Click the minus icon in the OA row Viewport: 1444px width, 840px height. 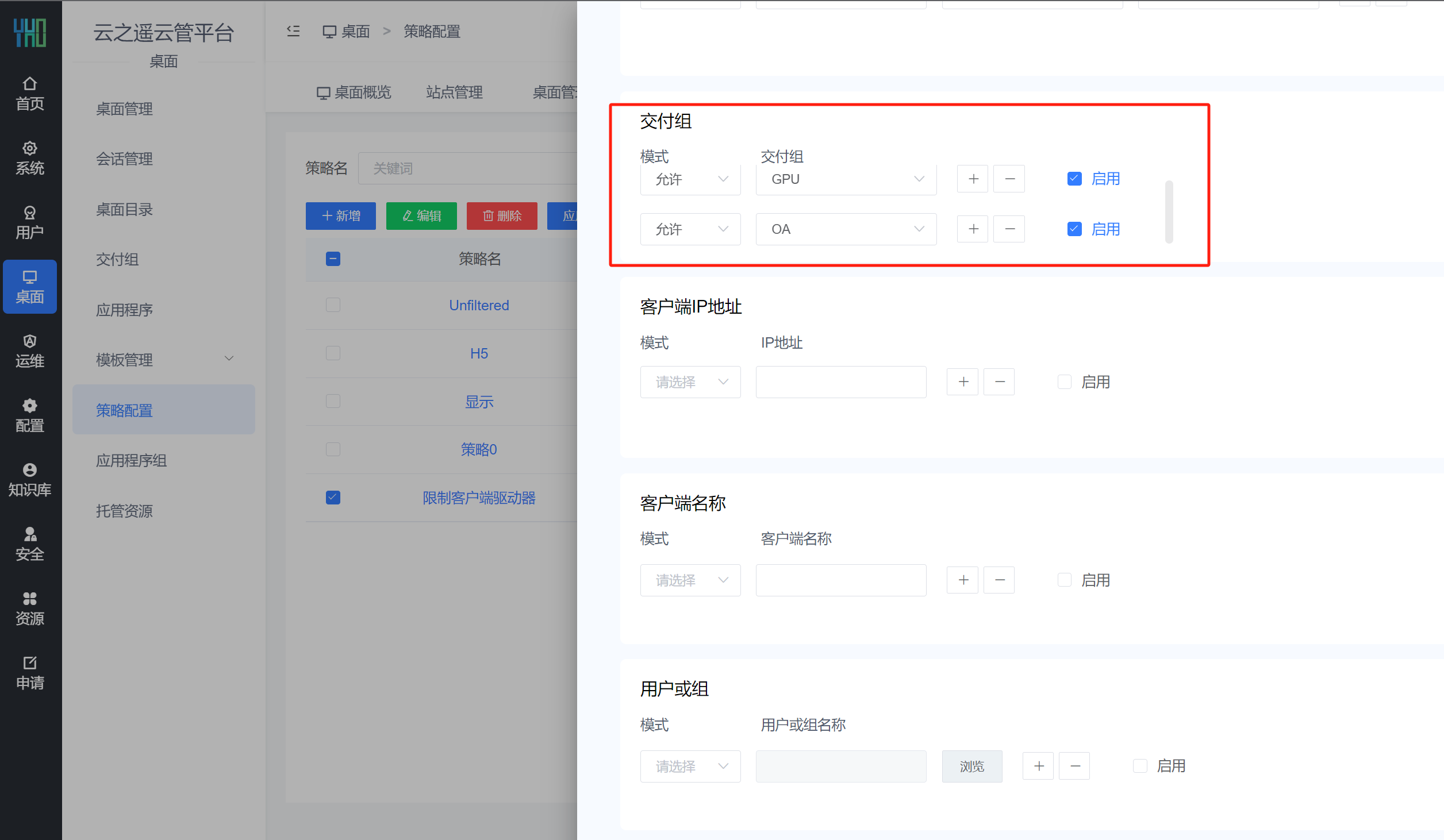point(1009,229)
